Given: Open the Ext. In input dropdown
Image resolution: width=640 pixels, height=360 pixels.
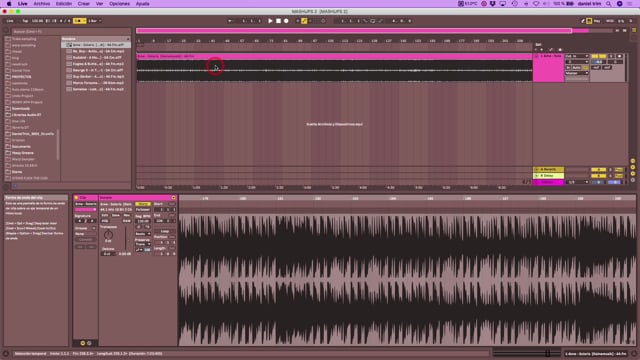Looking at the screenshot, I should [x=577, y=56].
